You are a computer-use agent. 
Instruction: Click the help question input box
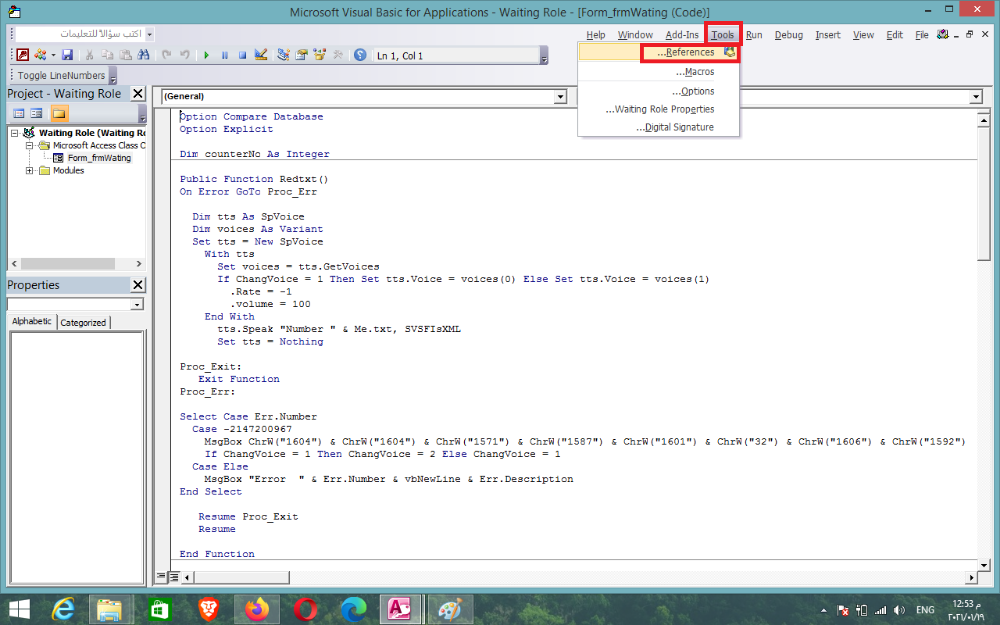(x=80, y=34)
